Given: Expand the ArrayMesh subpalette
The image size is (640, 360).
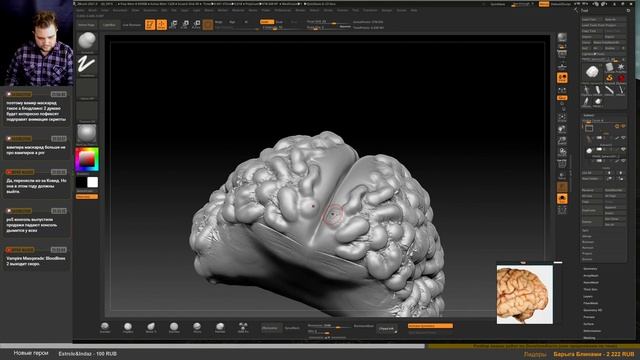Looking at the screenshot, I should (591, 276).
